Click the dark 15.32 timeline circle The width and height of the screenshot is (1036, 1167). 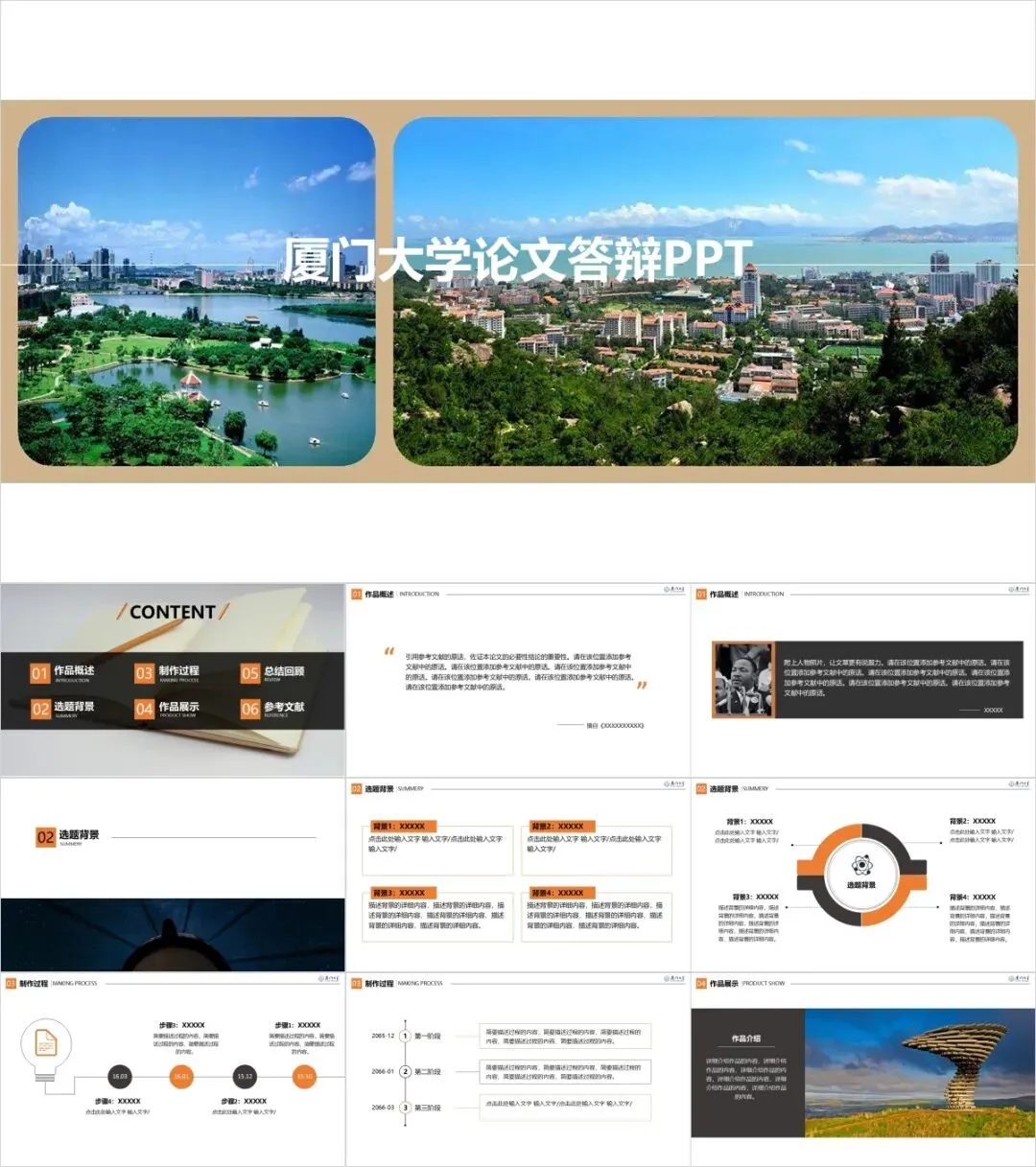245,1077
